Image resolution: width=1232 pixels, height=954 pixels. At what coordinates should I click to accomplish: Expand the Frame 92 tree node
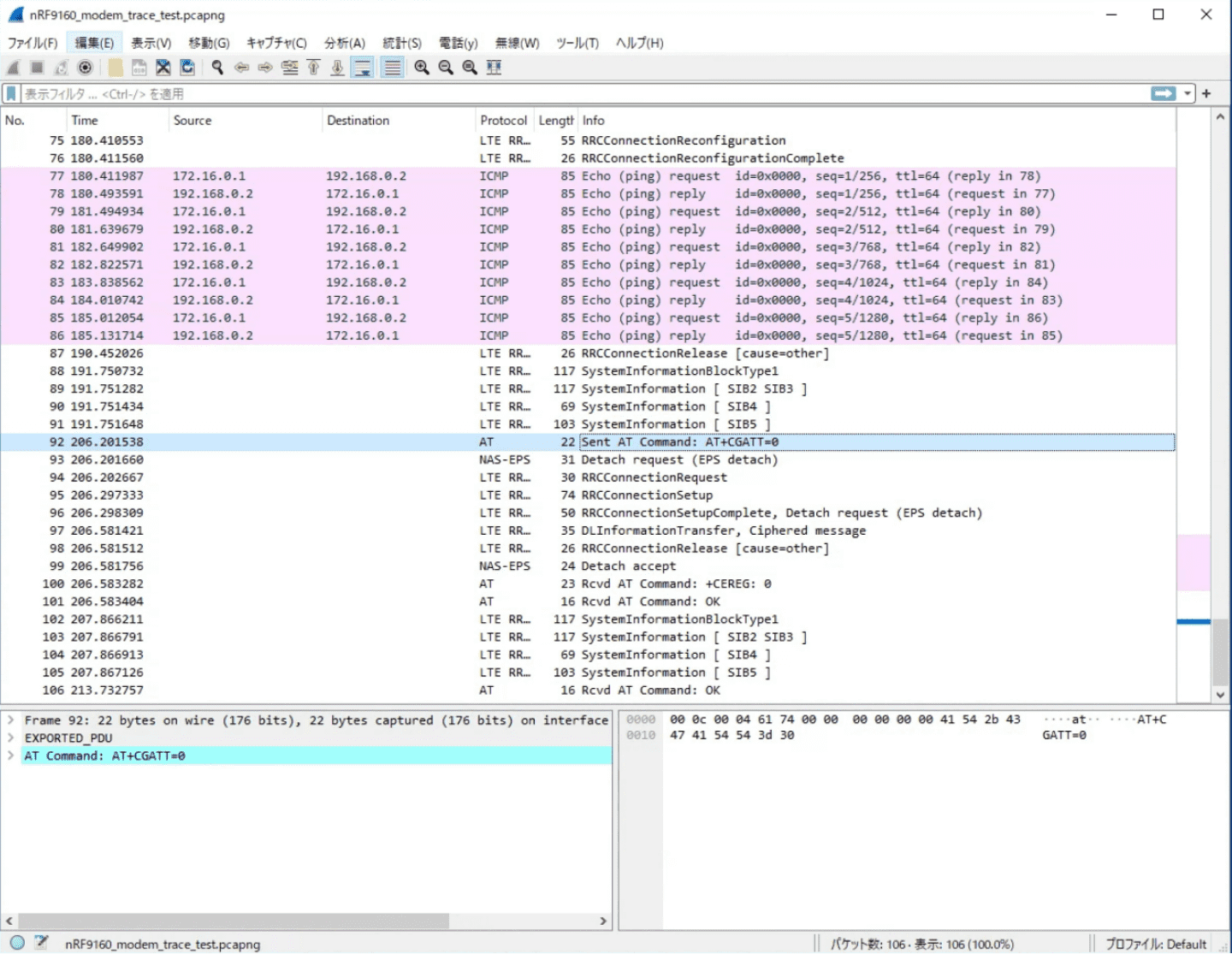pyautogui.click(x=10, y=720)
